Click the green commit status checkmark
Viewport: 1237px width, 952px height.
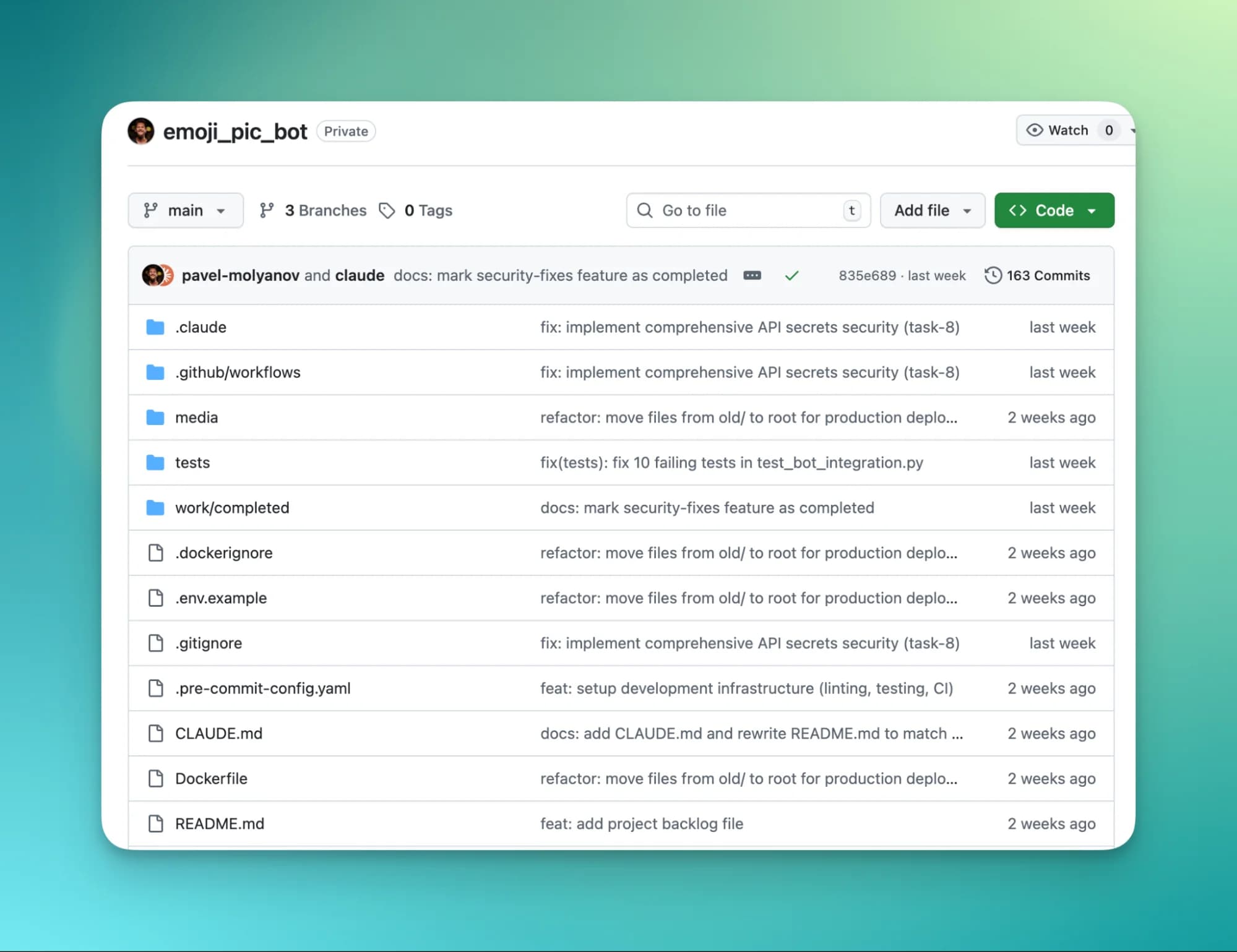(x=791, y=276)
